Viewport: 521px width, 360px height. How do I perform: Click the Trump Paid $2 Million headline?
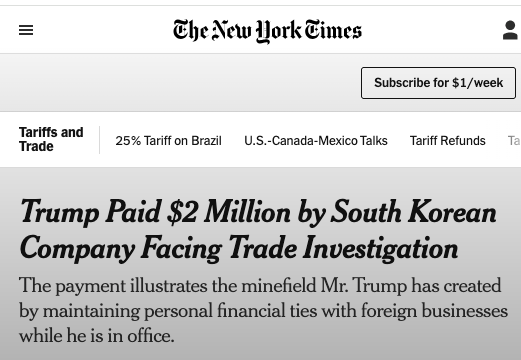pyautogui.click(x=258, y=230)
